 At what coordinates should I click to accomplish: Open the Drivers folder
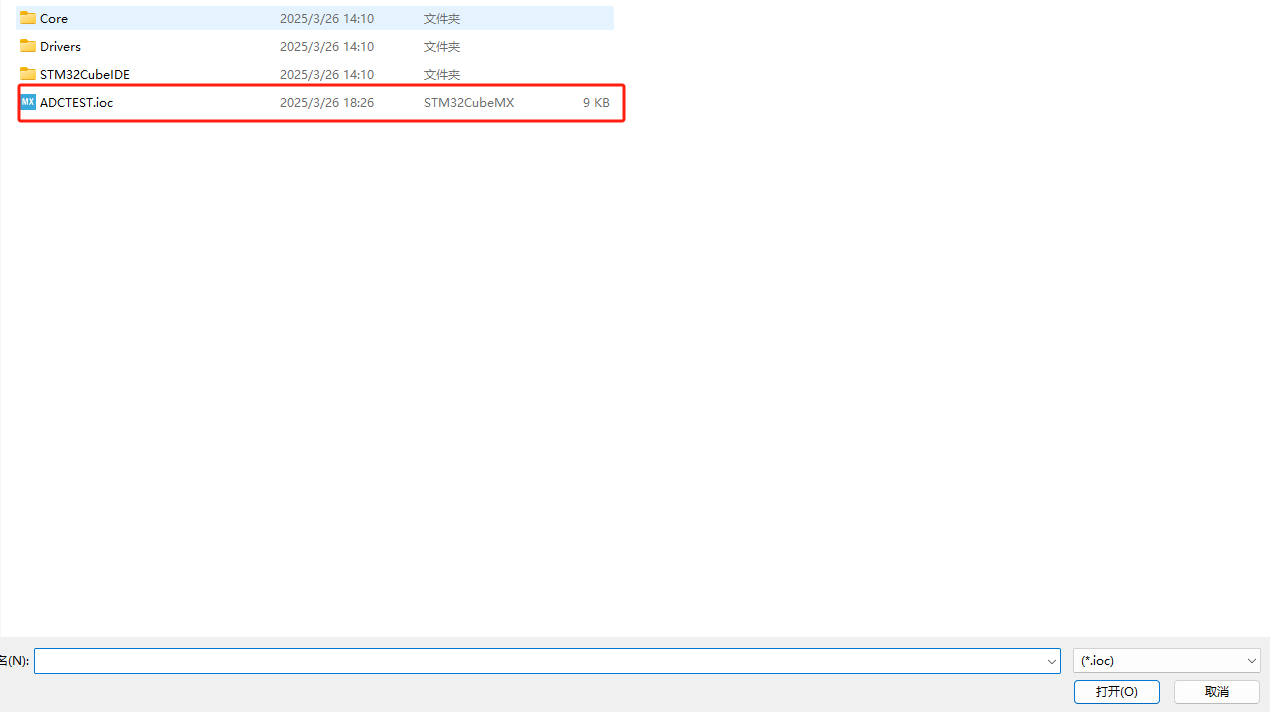(x=60, y=46)
